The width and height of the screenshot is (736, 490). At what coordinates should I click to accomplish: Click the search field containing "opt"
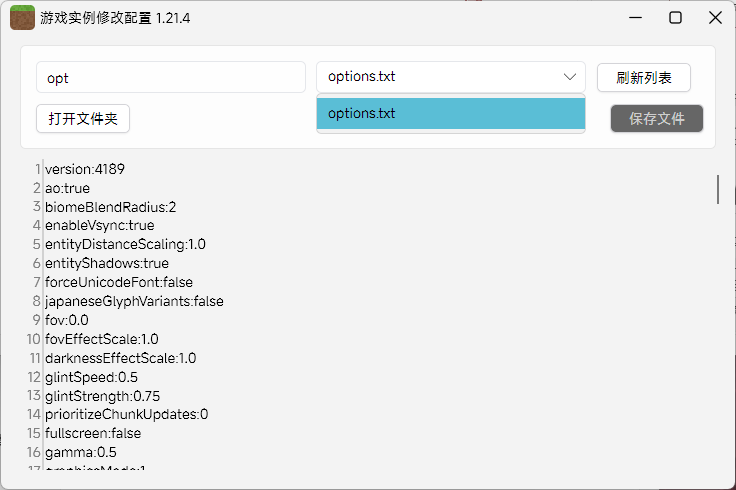170,77
